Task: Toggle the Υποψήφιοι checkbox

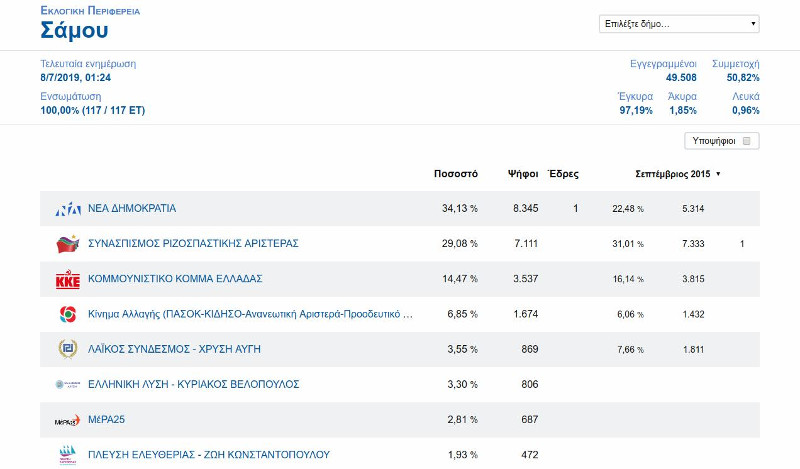Action: pyautogui.click(x=746, y=141)
